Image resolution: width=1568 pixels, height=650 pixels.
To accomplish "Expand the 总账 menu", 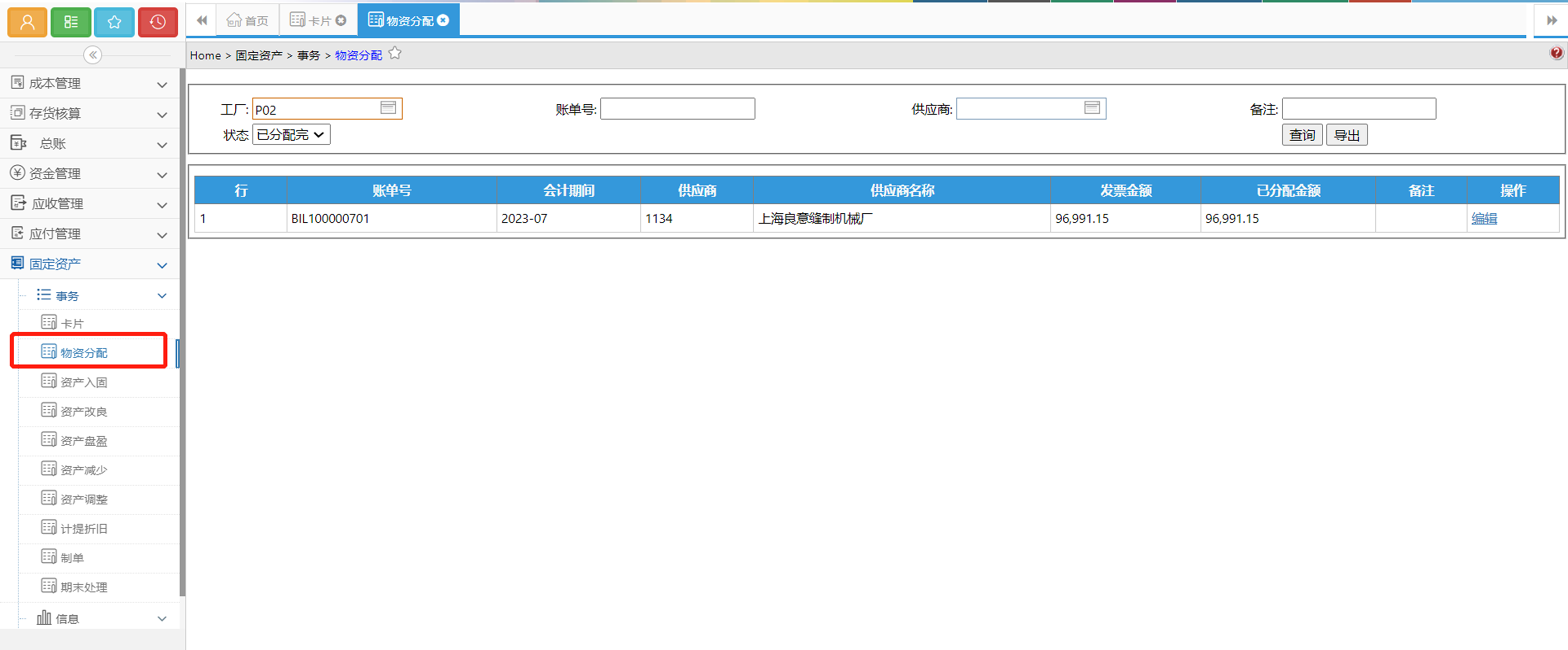I will pos(89,144).
